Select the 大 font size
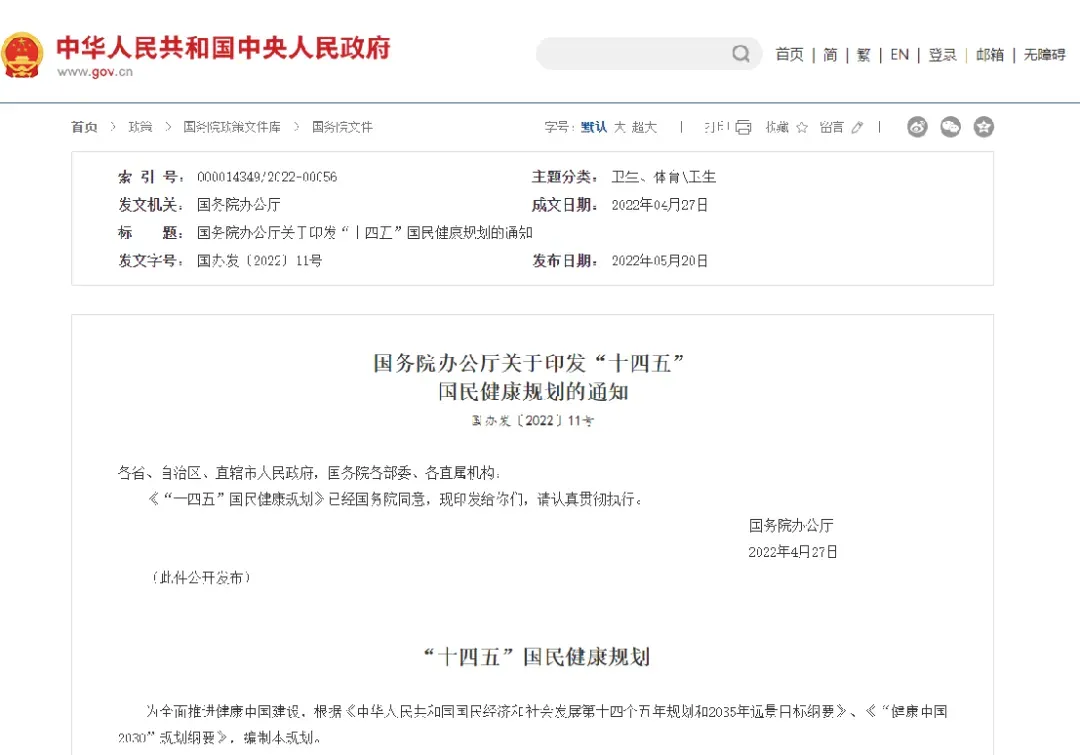 click(x=620, y=127)
